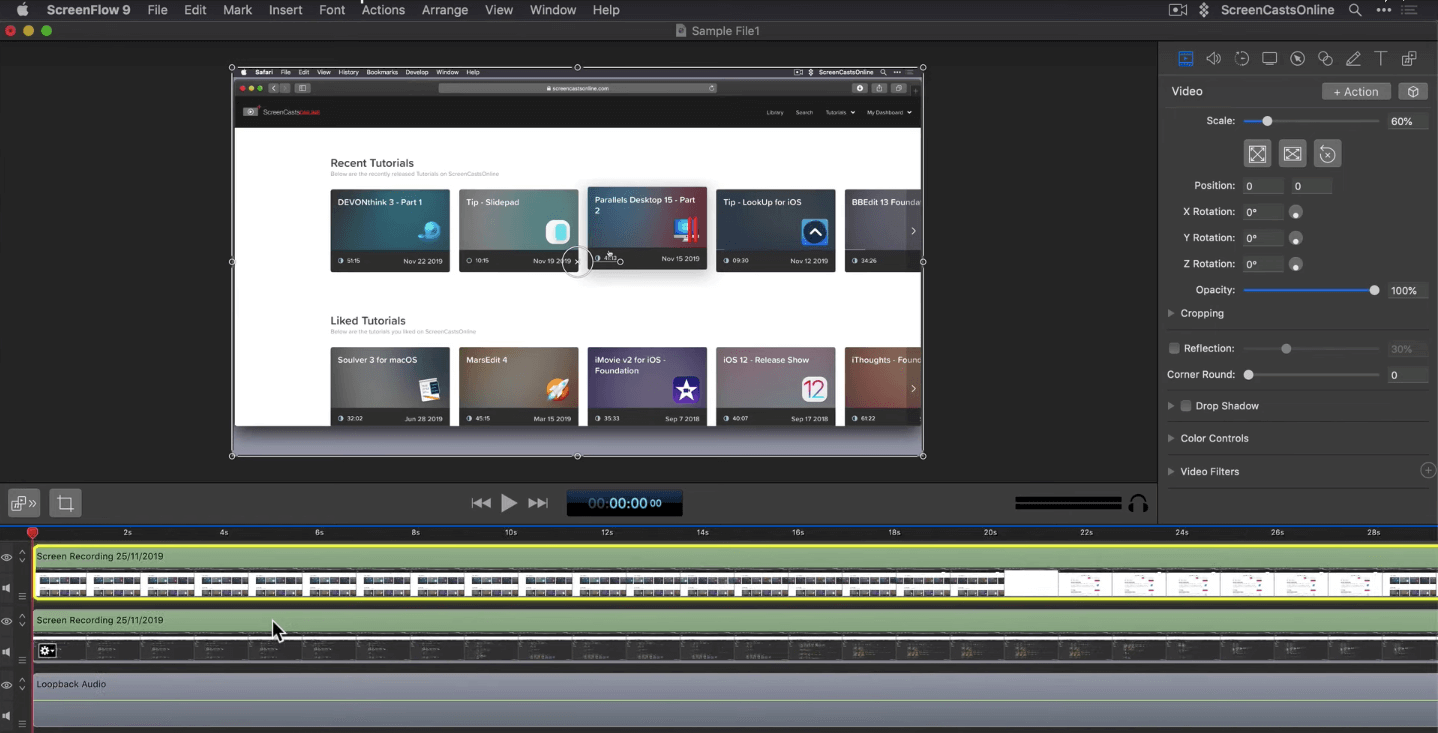The width and height of the screenshot is (1438, 733).
Task: Open the Annotations pencil tab
Action: (1353, 59)
